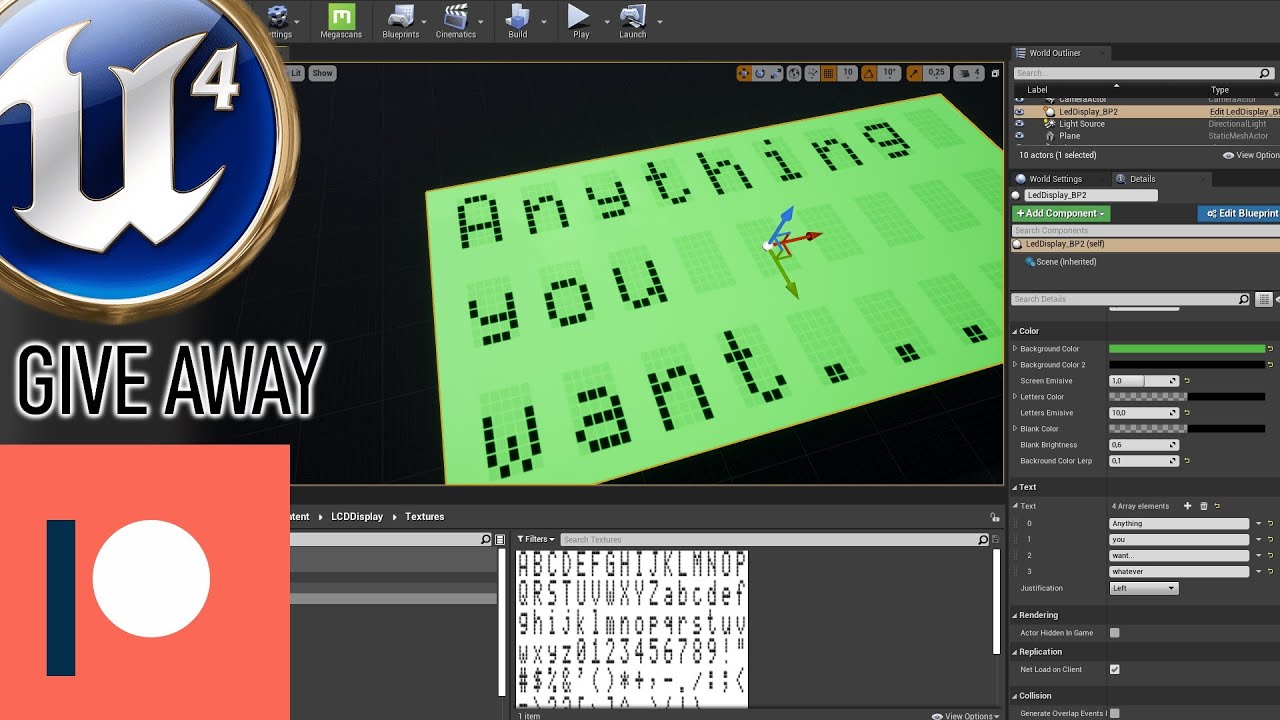This screenshot has height=720, width=1280.
Task: Add element to Text array
Action: coord(1187,507)
